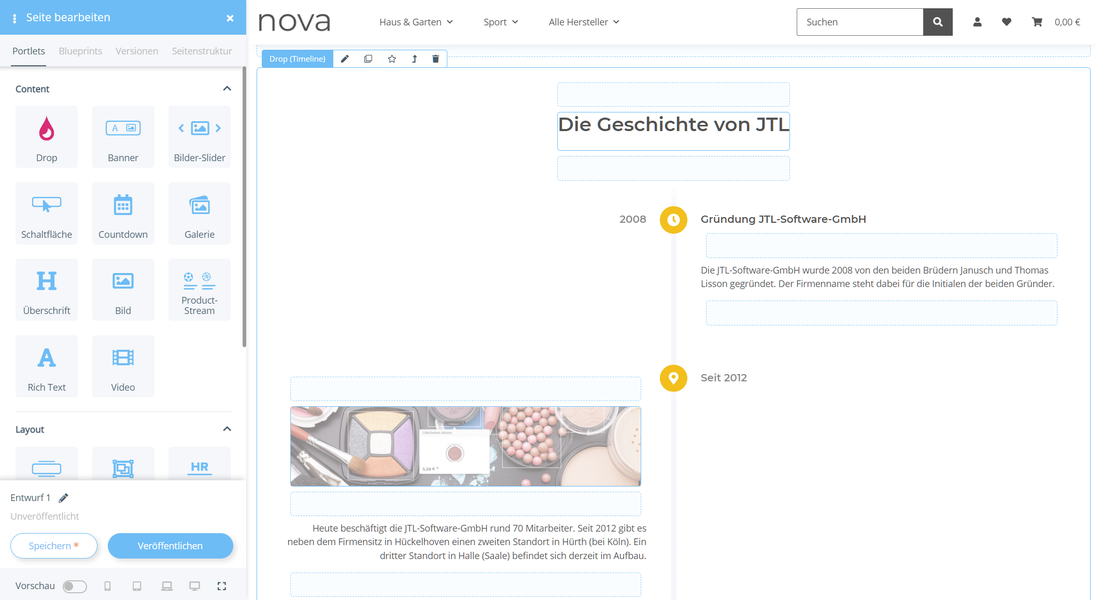Click the paragraph about Janusch and Thomas Lisson

tap(877, 277)
